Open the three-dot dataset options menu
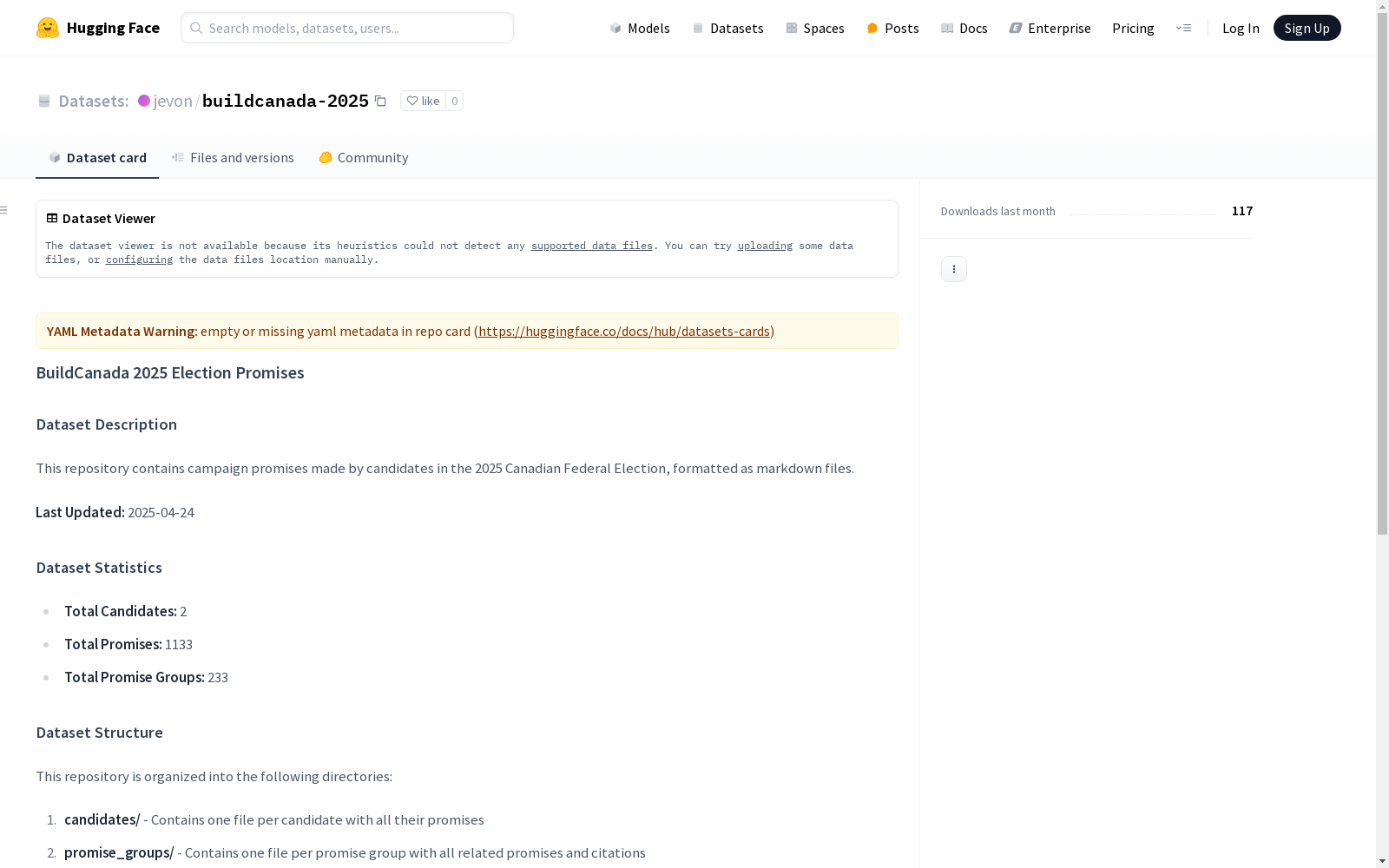The width and height of the screenshot is (1389, 868). [954, 269]
